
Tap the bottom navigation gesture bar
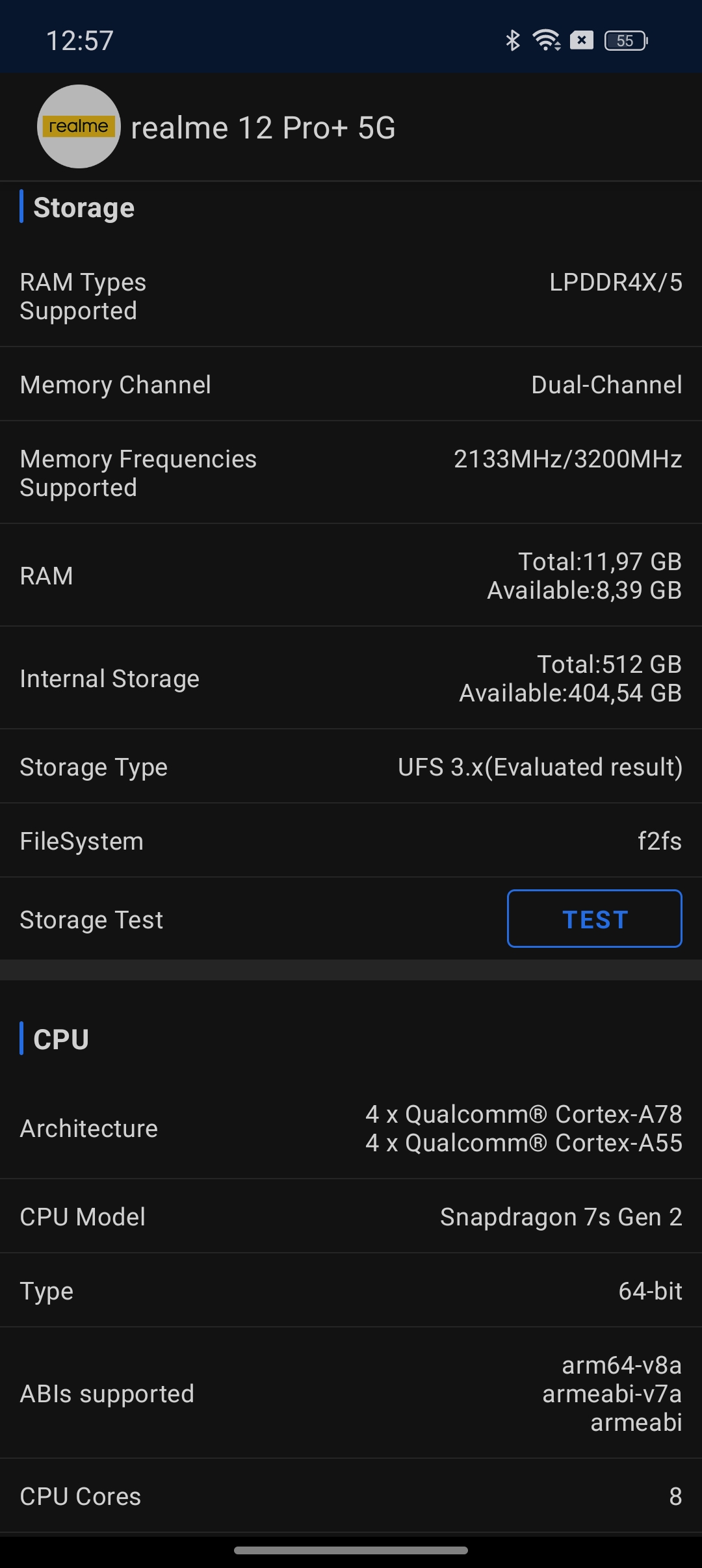(x=351, y=1550)
